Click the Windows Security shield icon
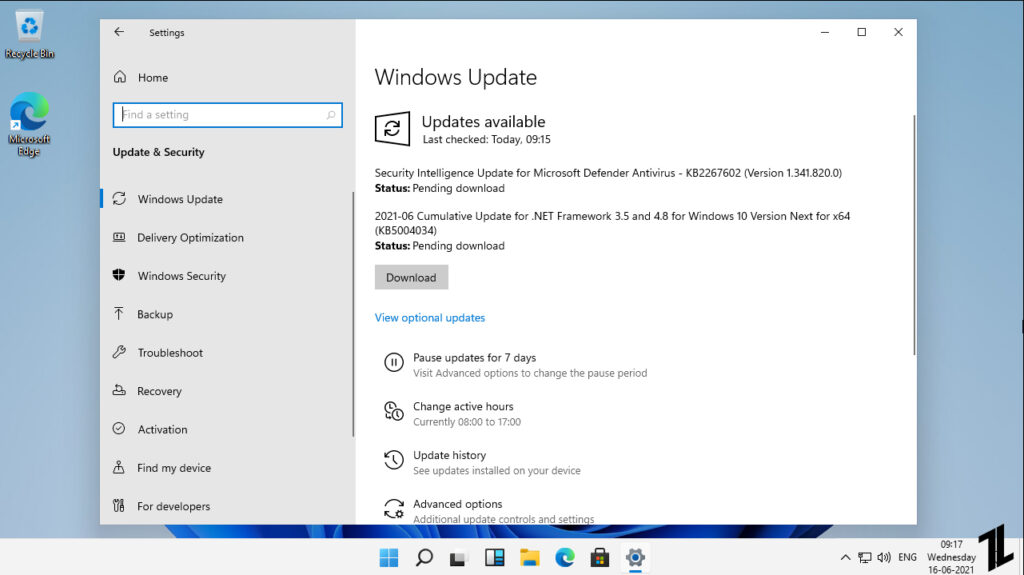 pos(119,275)
